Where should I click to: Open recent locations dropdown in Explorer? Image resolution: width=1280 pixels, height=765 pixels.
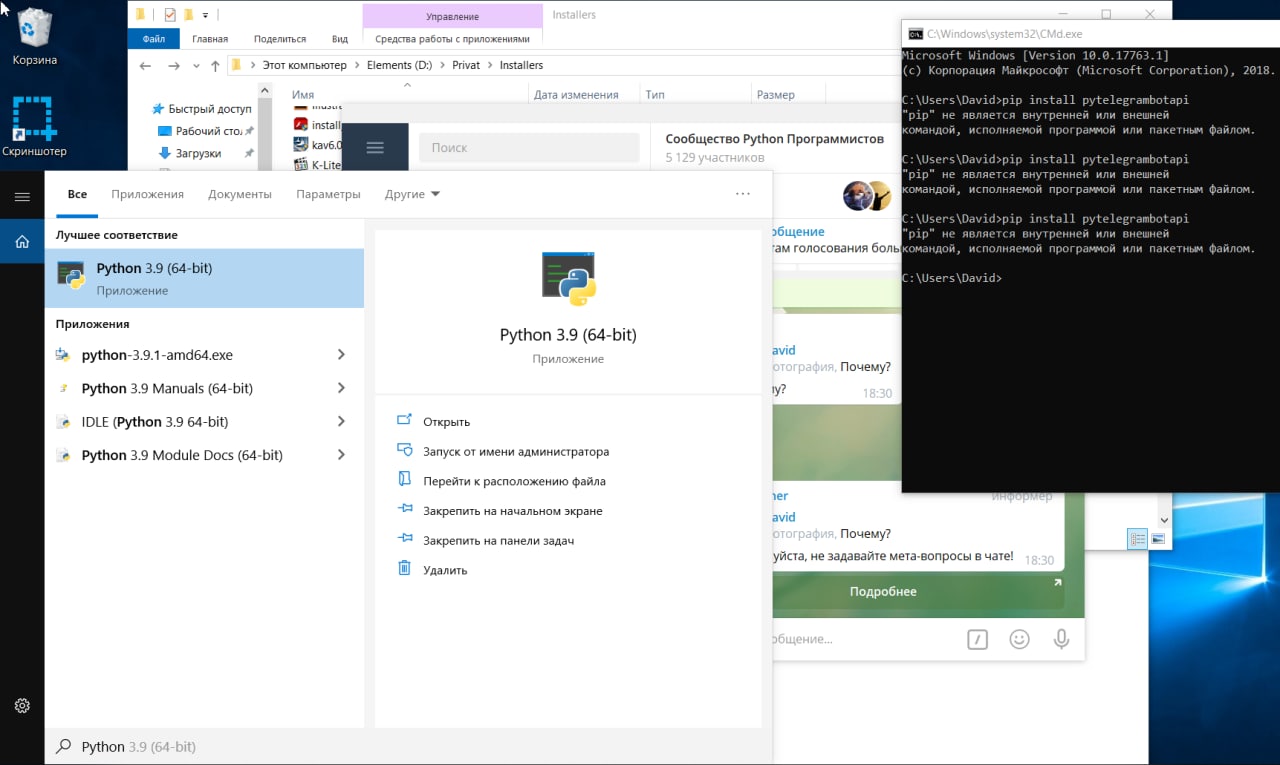coord(196,65)
